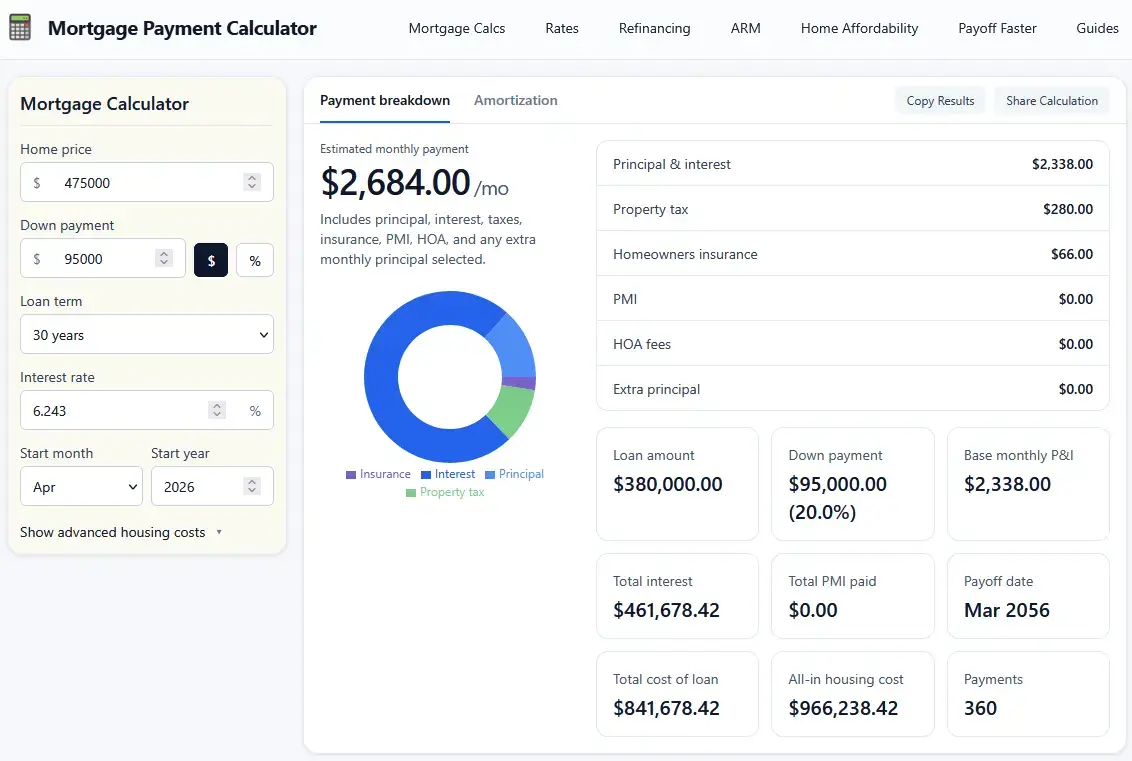This screenshot has width=1132, height=761.
Task: Navigate to Home Affordability
Action: pos(859,28)
